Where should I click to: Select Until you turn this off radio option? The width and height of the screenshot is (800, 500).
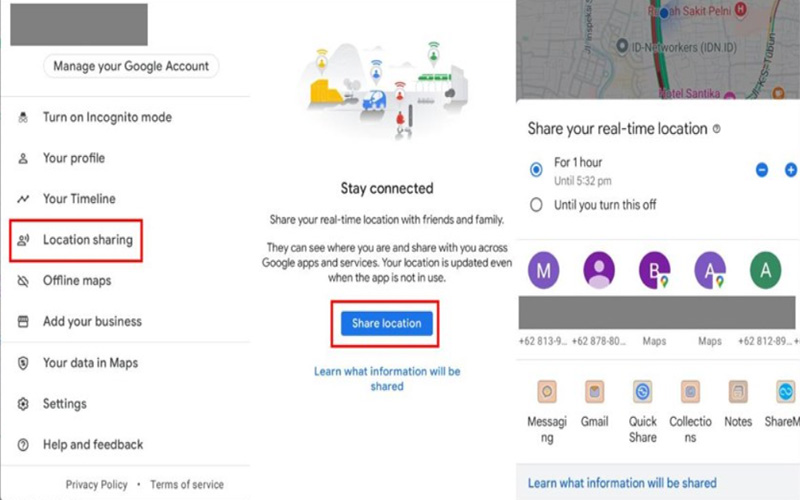(x=536, y=205)
